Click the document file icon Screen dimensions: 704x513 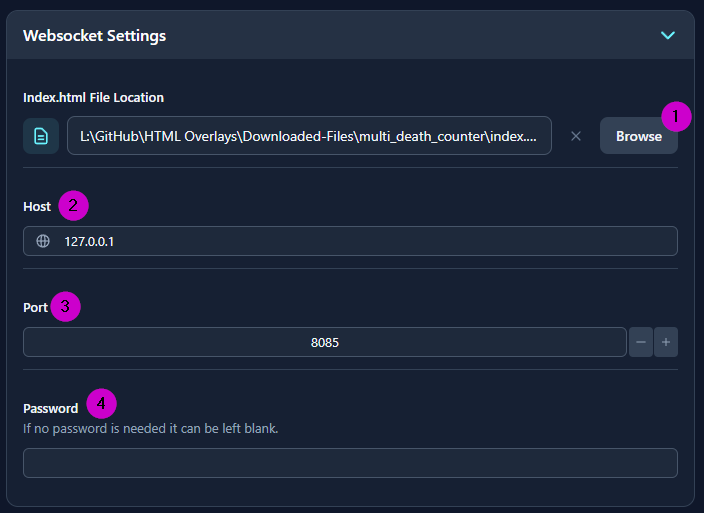tap(41, 136)
